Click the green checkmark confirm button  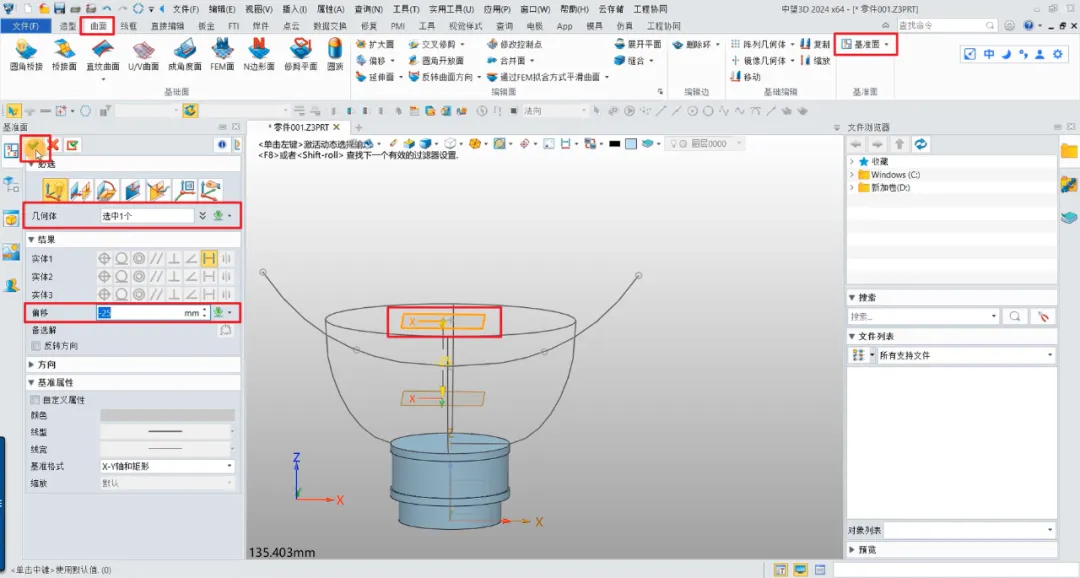tap(35, 146)
